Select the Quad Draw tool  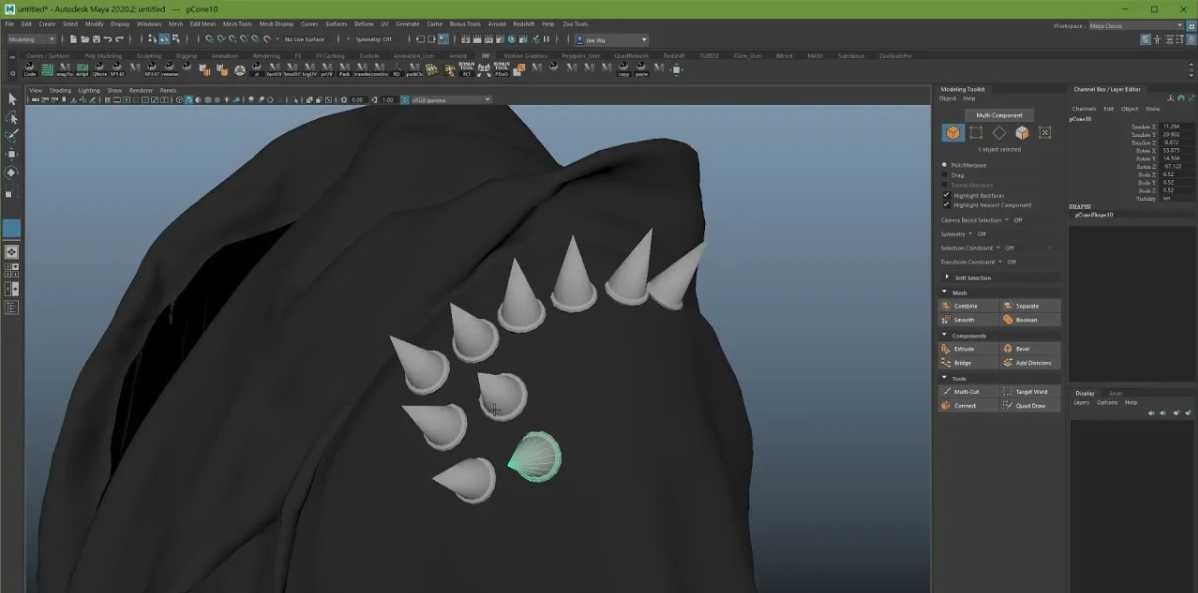[1031, 406]
